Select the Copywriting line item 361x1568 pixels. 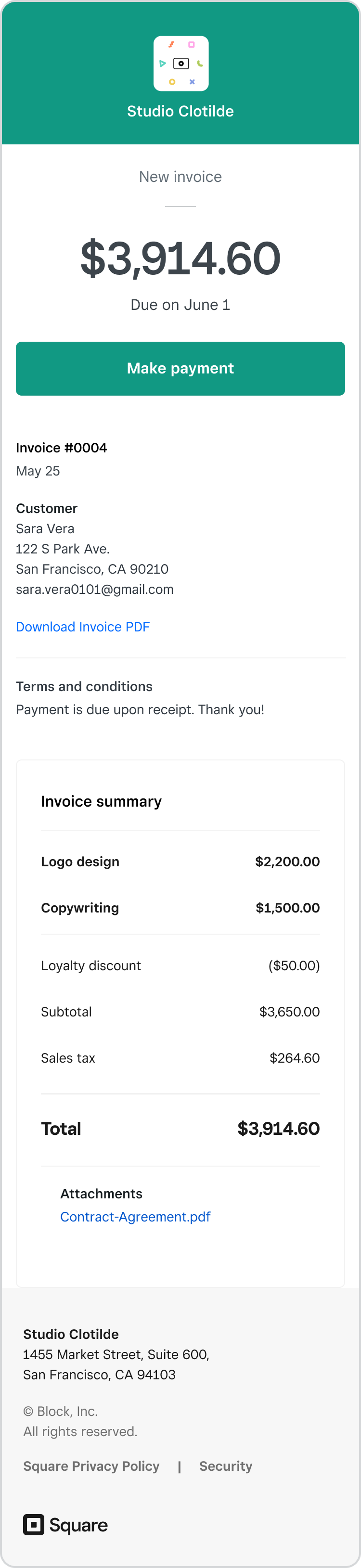[x=180, y=908]
